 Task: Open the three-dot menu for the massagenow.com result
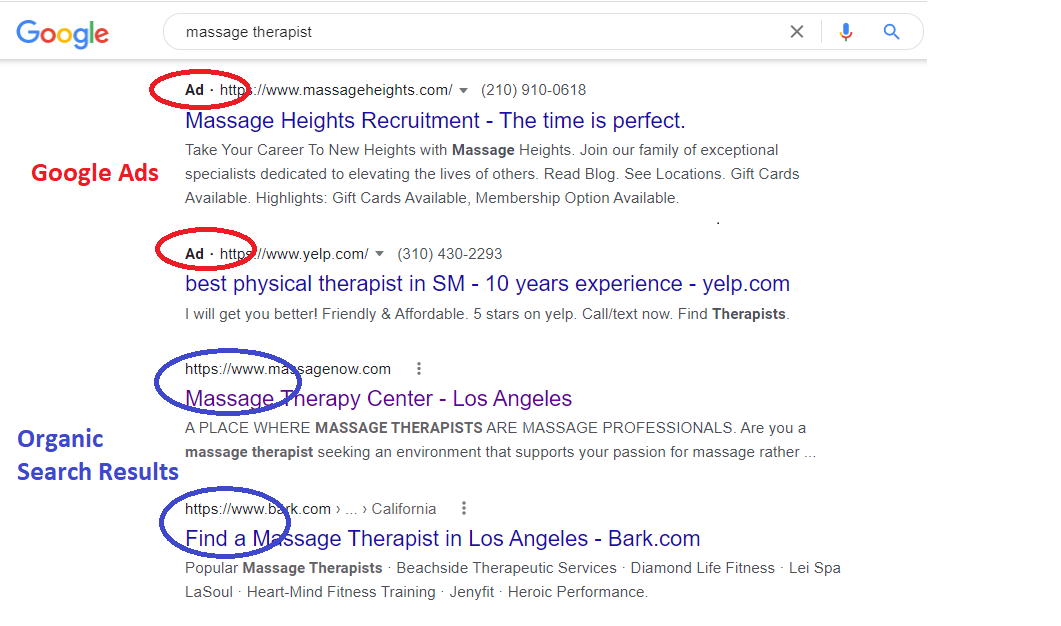point(418,368)
